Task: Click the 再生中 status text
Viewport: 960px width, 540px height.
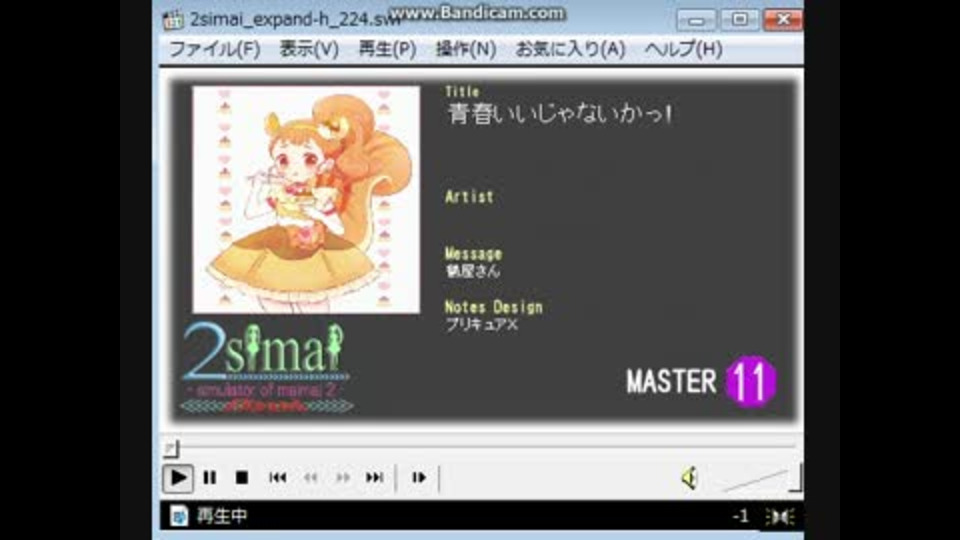Action: pos(222,516)
